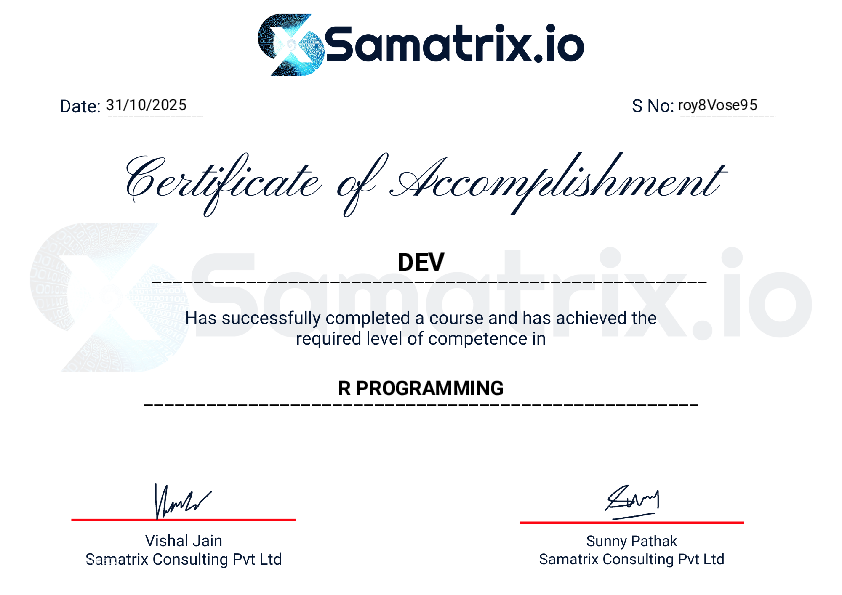Click the 'S No:' label
842x595 pixels.
(652, 106)
